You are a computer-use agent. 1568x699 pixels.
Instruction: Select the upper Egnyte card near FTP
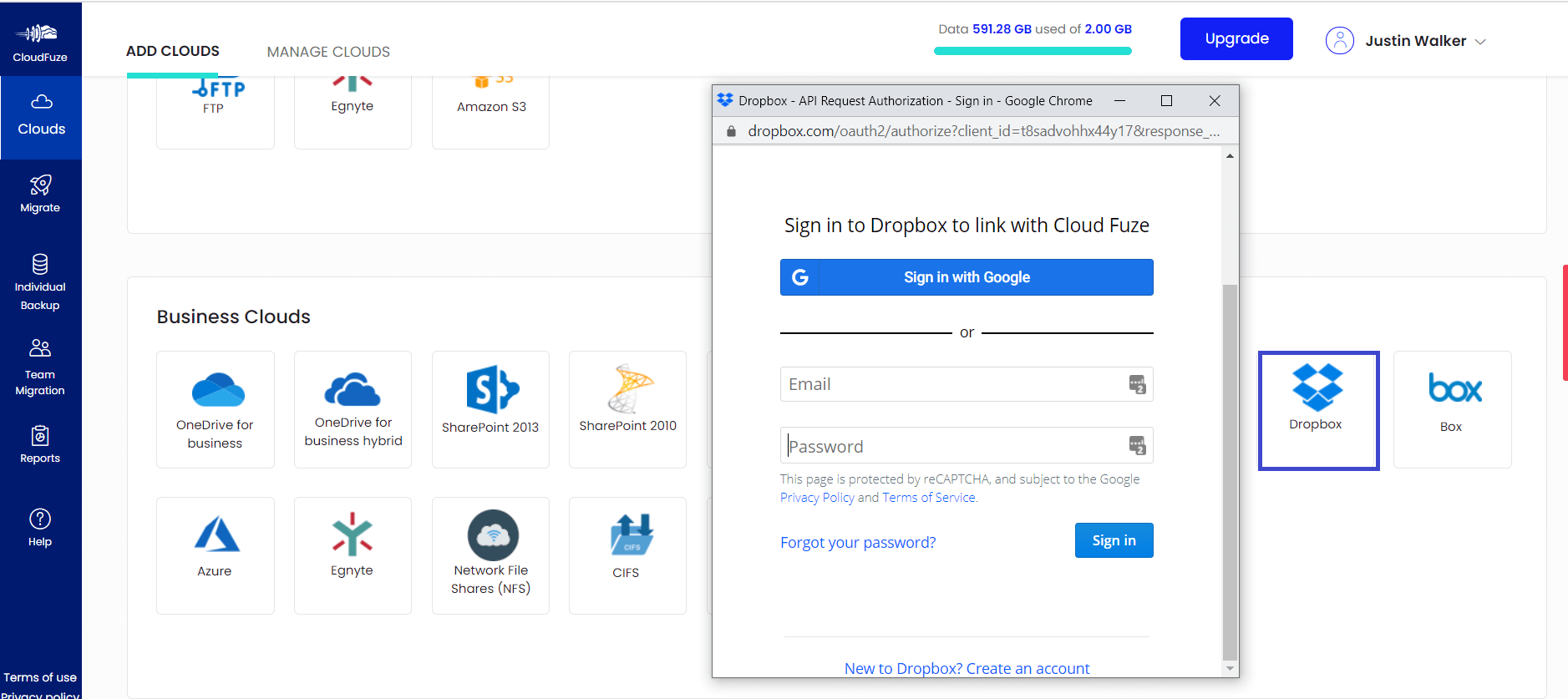point(353,112)
